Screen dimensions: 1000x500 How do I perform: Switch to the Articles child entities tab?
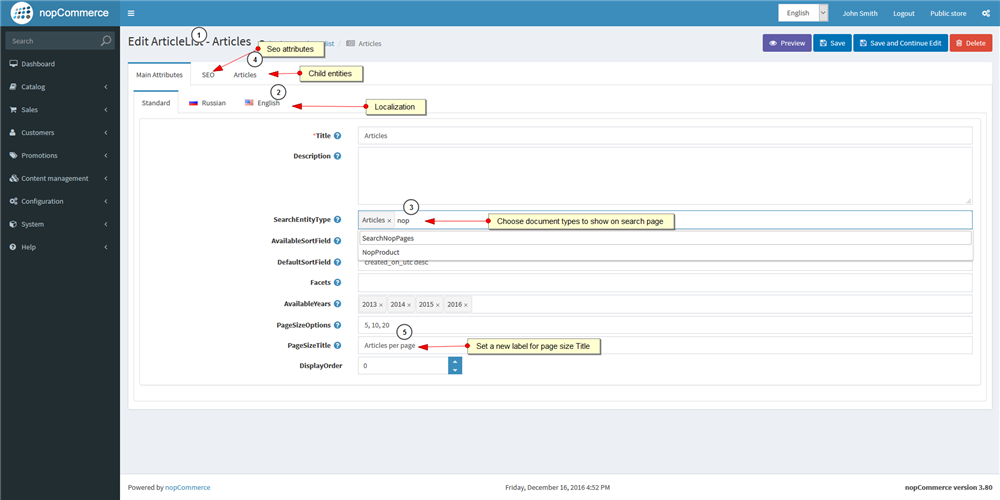(x=245, y=75)
